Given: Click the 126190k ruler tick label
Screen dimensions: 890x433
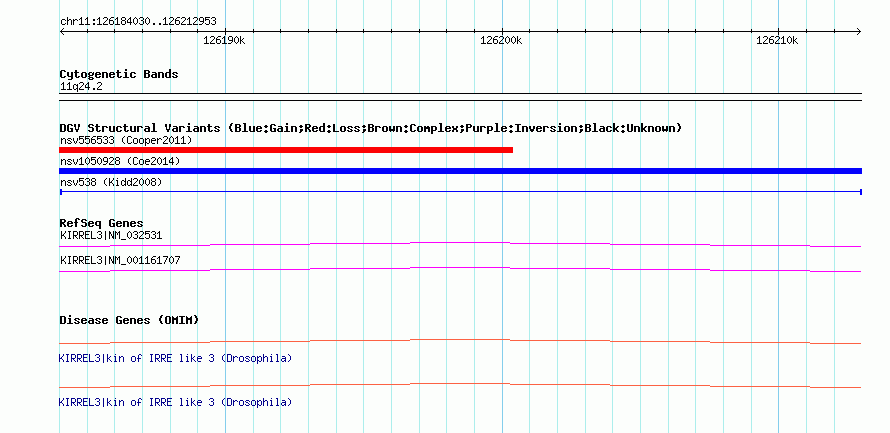Looking at the screenshot, I should [x=224, y=40].
